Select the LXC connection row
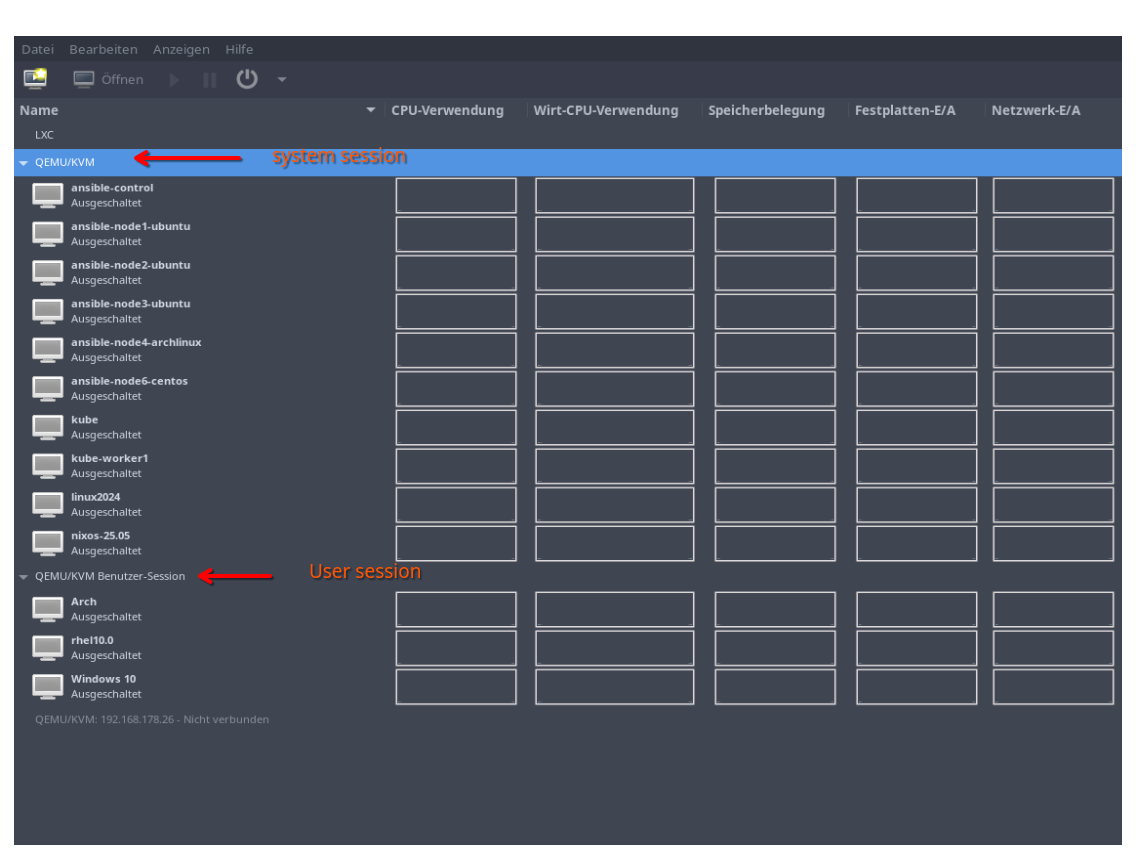The height and width of the screenshot is (858, 1136). coord(45,135)
